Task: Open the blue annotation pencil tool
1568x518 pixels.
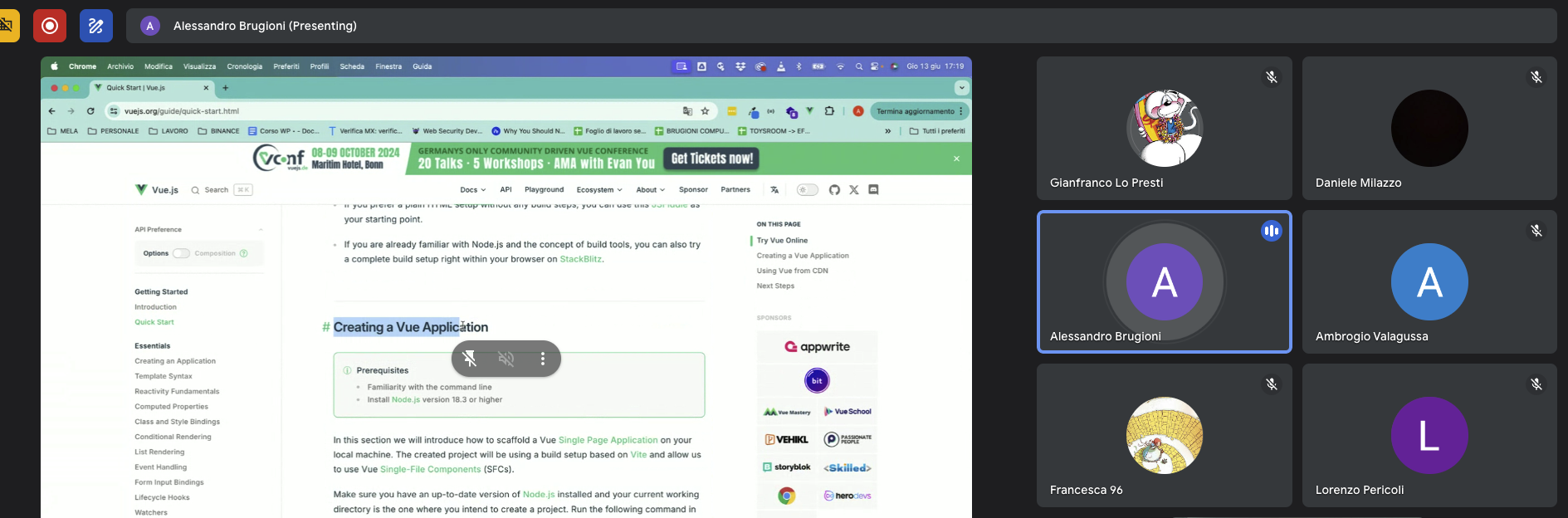Action: pyautogui.click(x=96, y=26)
